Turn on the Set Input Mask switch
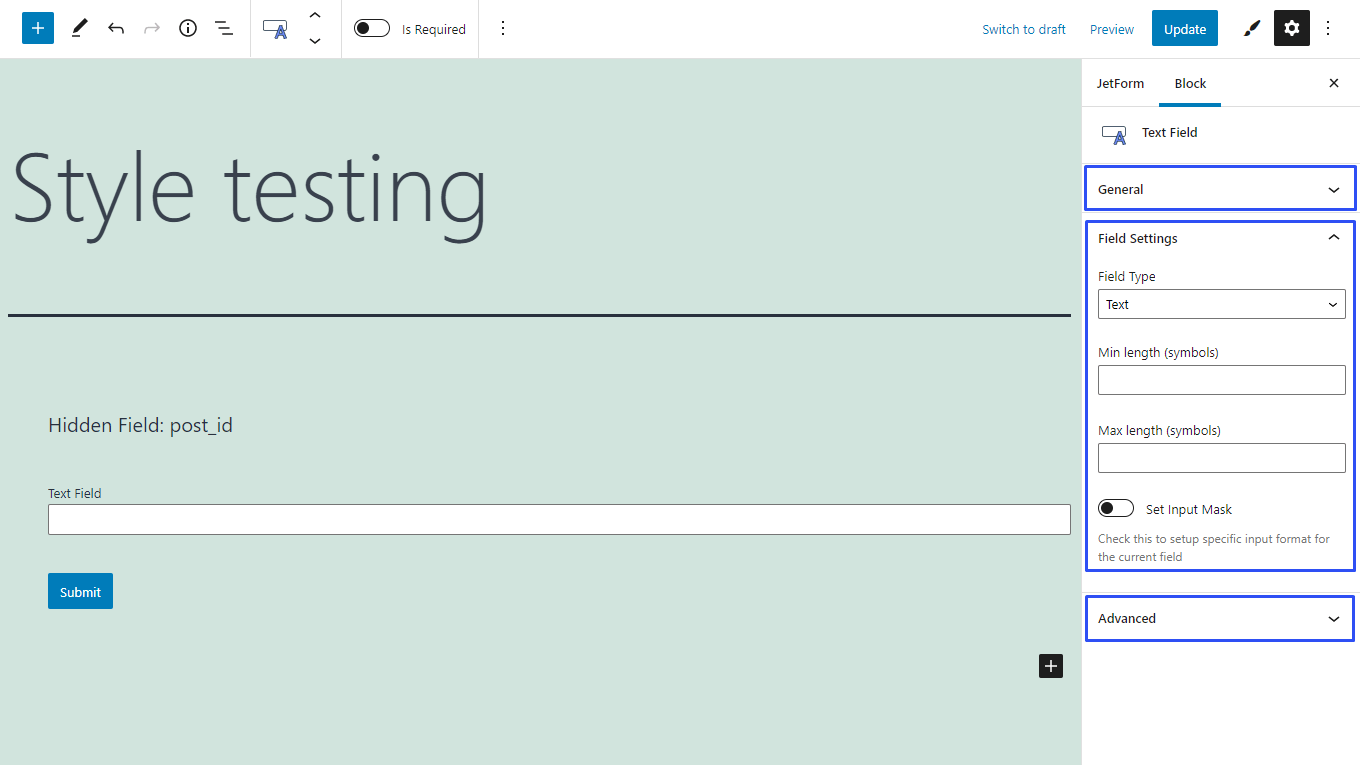The width and height of the screenshot is (1360, 765). click(x=1115, y=507)
